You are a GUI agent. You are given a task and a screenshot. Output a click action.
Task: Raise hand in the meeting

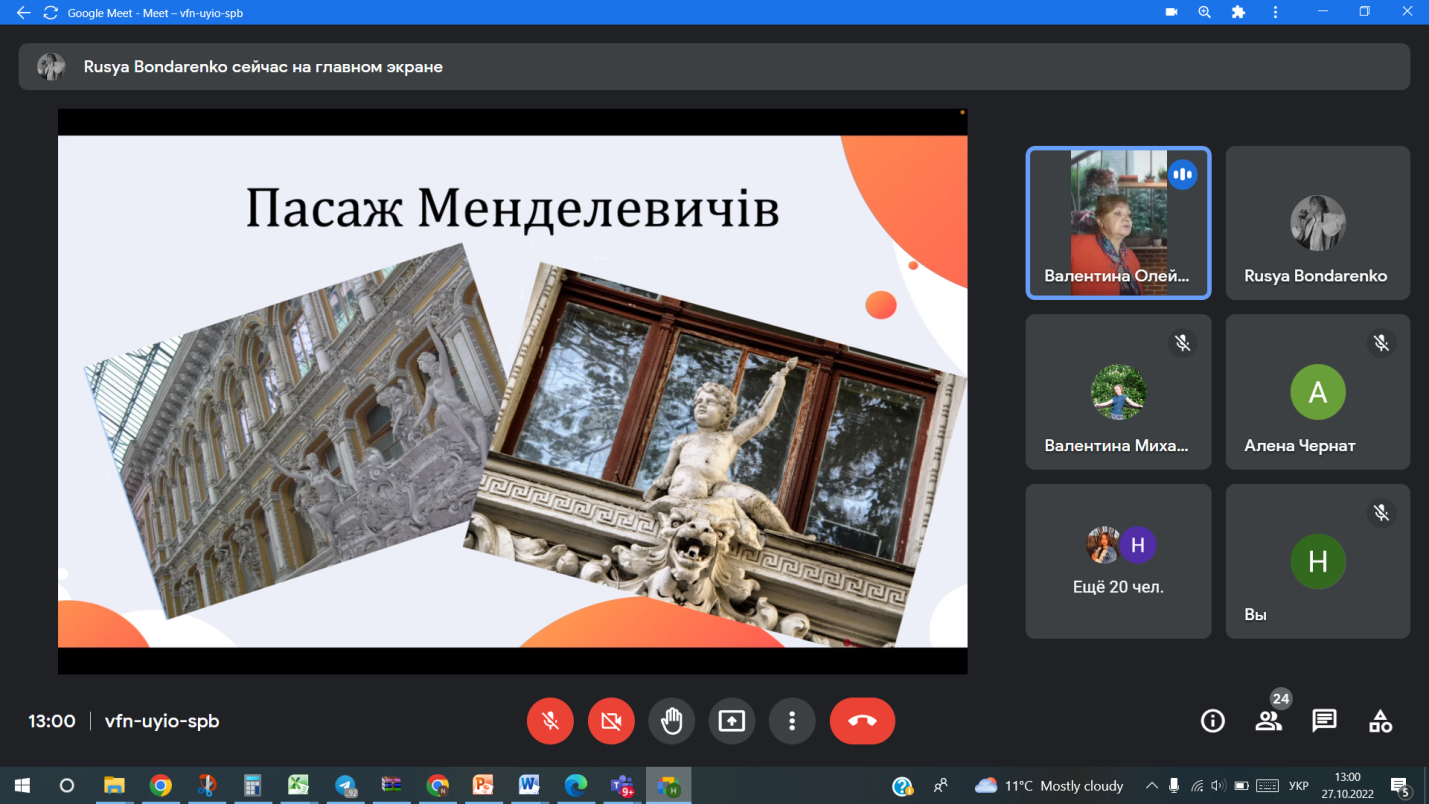[671, 721]
